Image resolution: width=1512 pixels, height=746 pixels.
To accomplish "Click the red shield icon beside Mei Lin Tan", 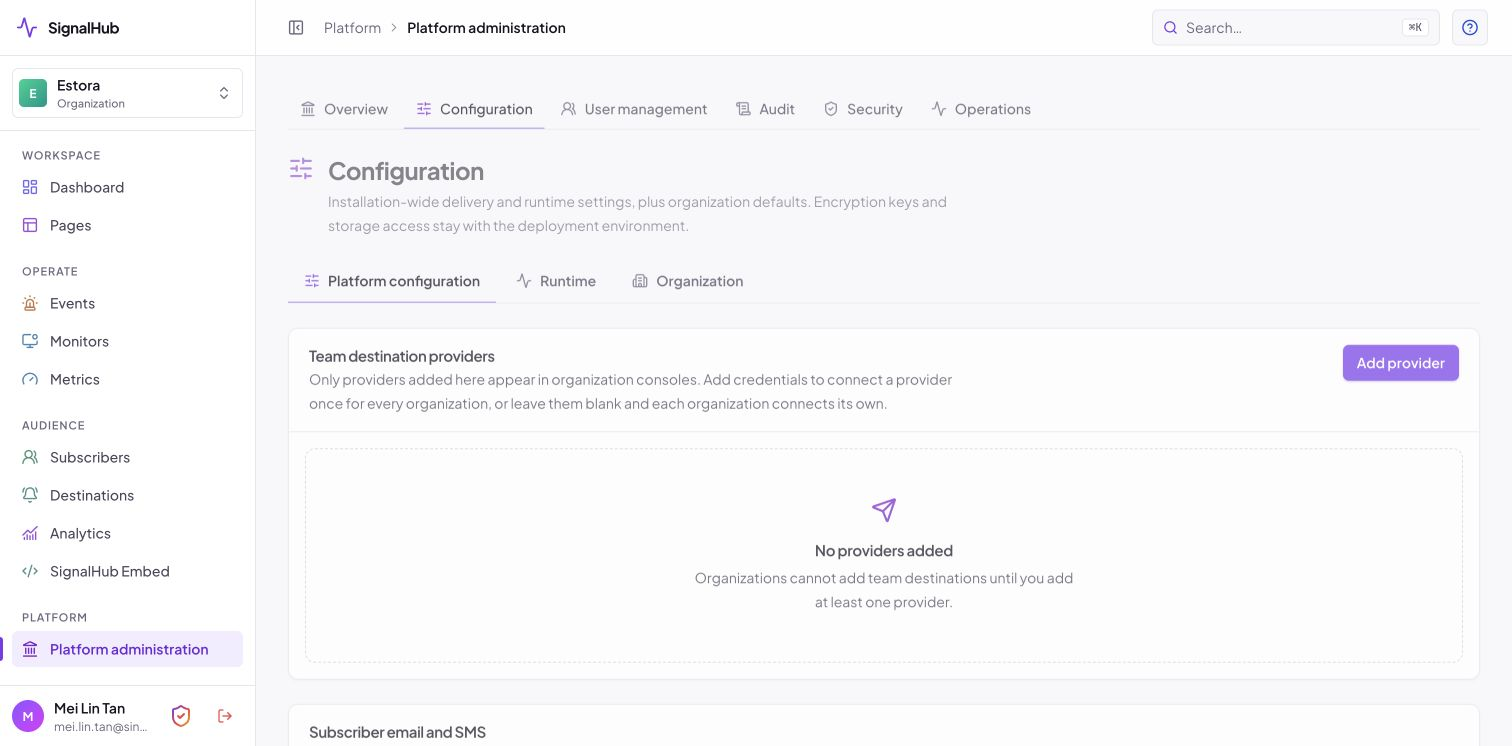I will click(181, 716).
